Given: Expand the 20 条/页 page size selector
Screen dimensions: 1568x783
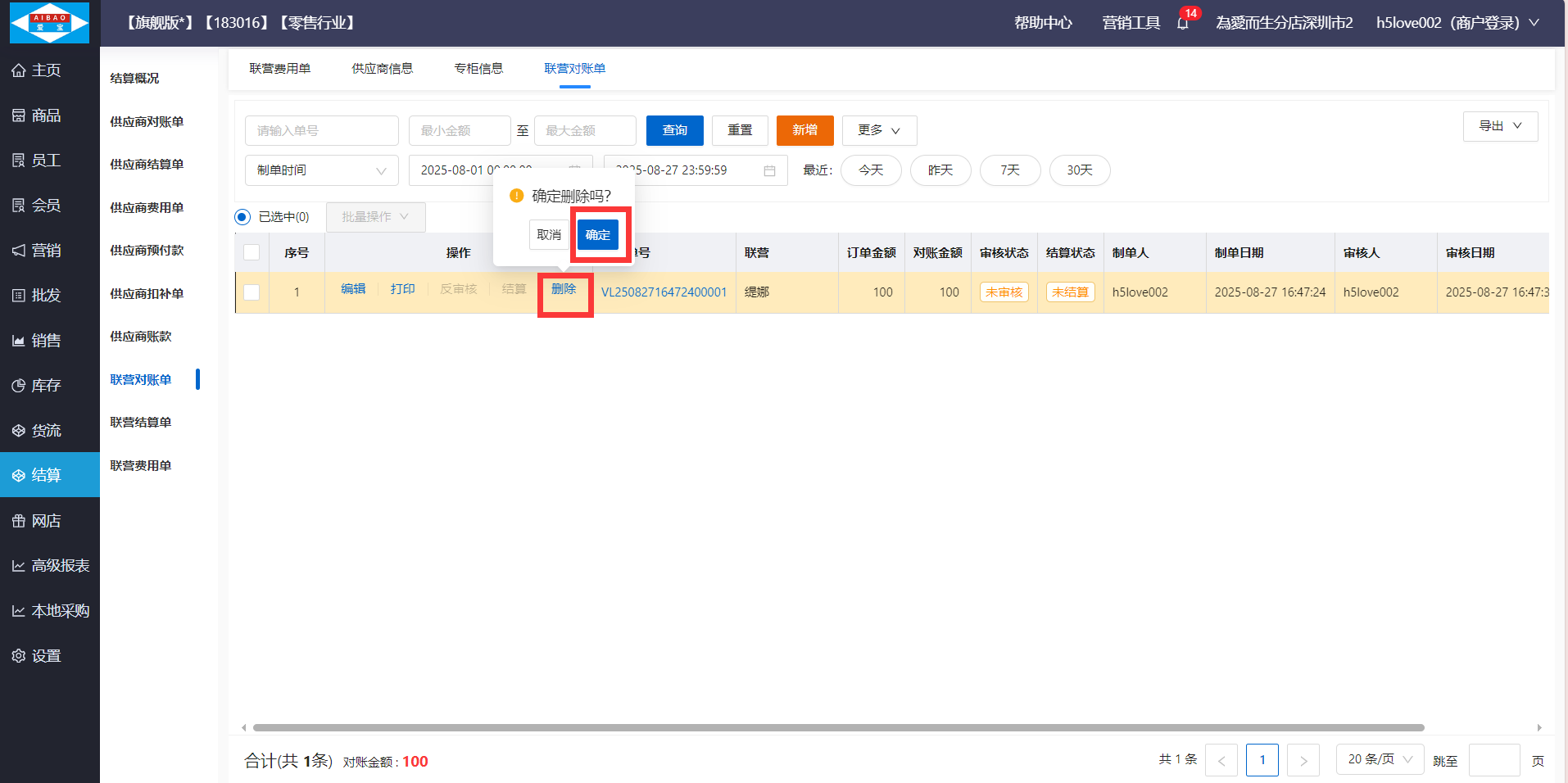Looking at the screenshot, I should tap(1380, 759).
